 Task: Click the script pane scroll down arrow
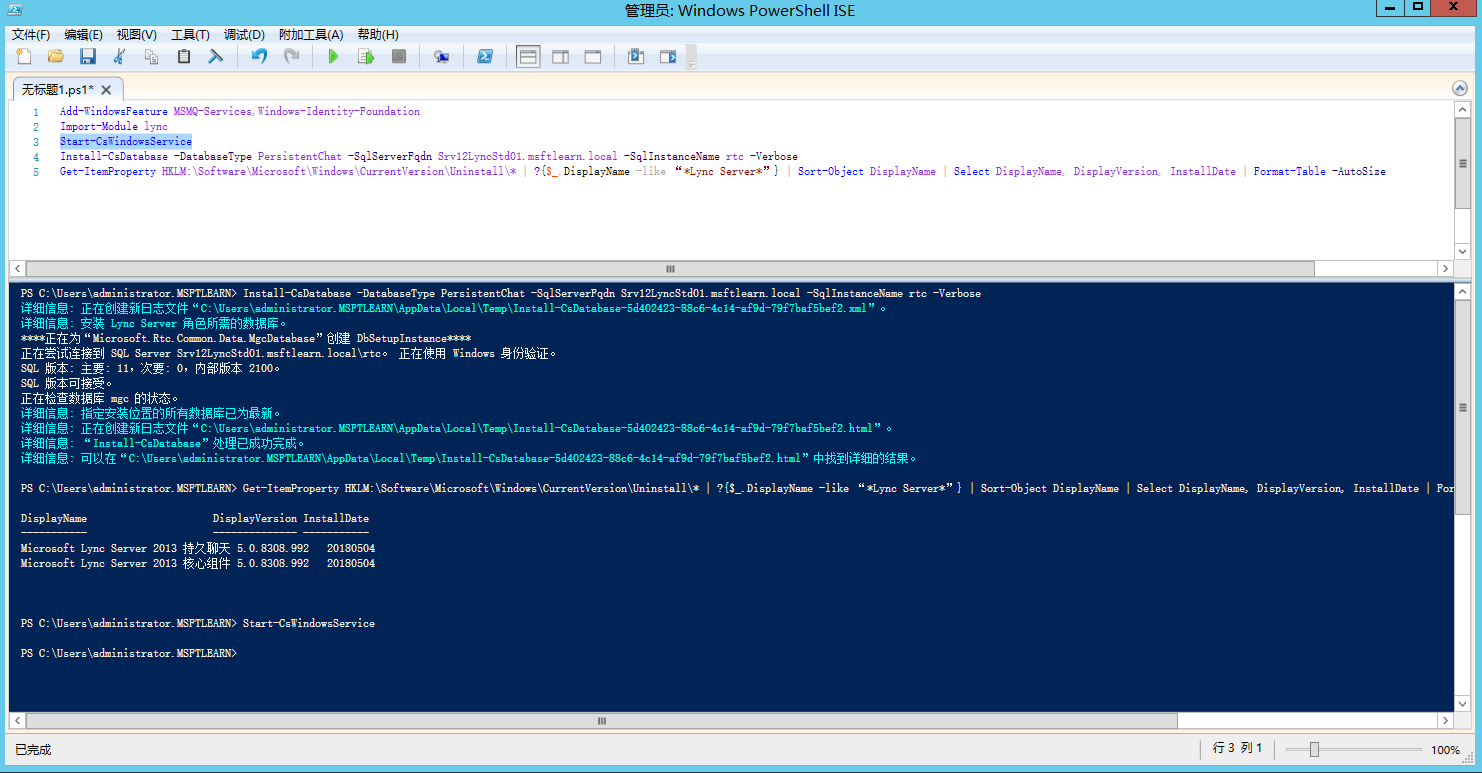[x=1462, y=251]
